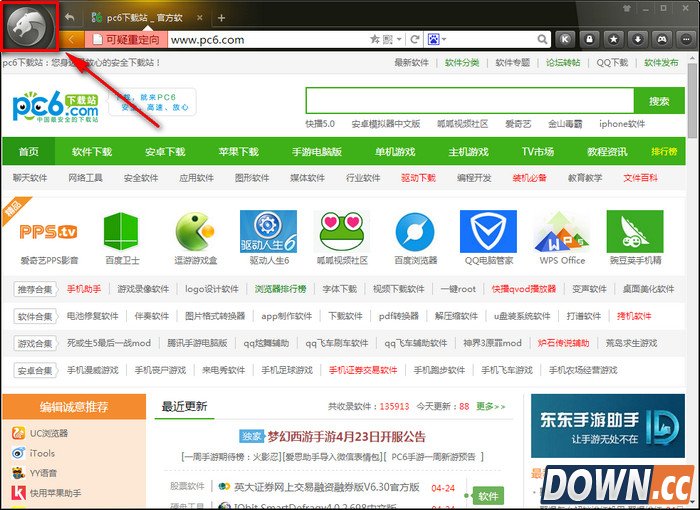The width and height of the screenshot is (700, 510).
Task: Click the 百度浏览器 blue icon
Action: [415, 232]
